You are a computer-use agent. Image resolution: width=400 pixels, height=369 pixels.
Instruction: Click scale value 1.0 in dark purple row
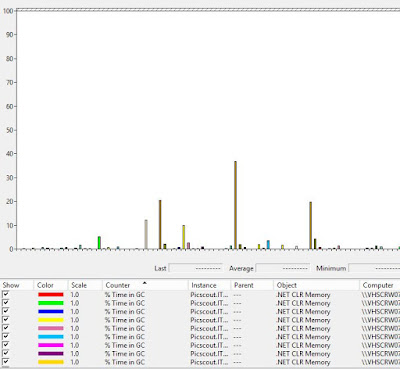click(x=75, y=354)
